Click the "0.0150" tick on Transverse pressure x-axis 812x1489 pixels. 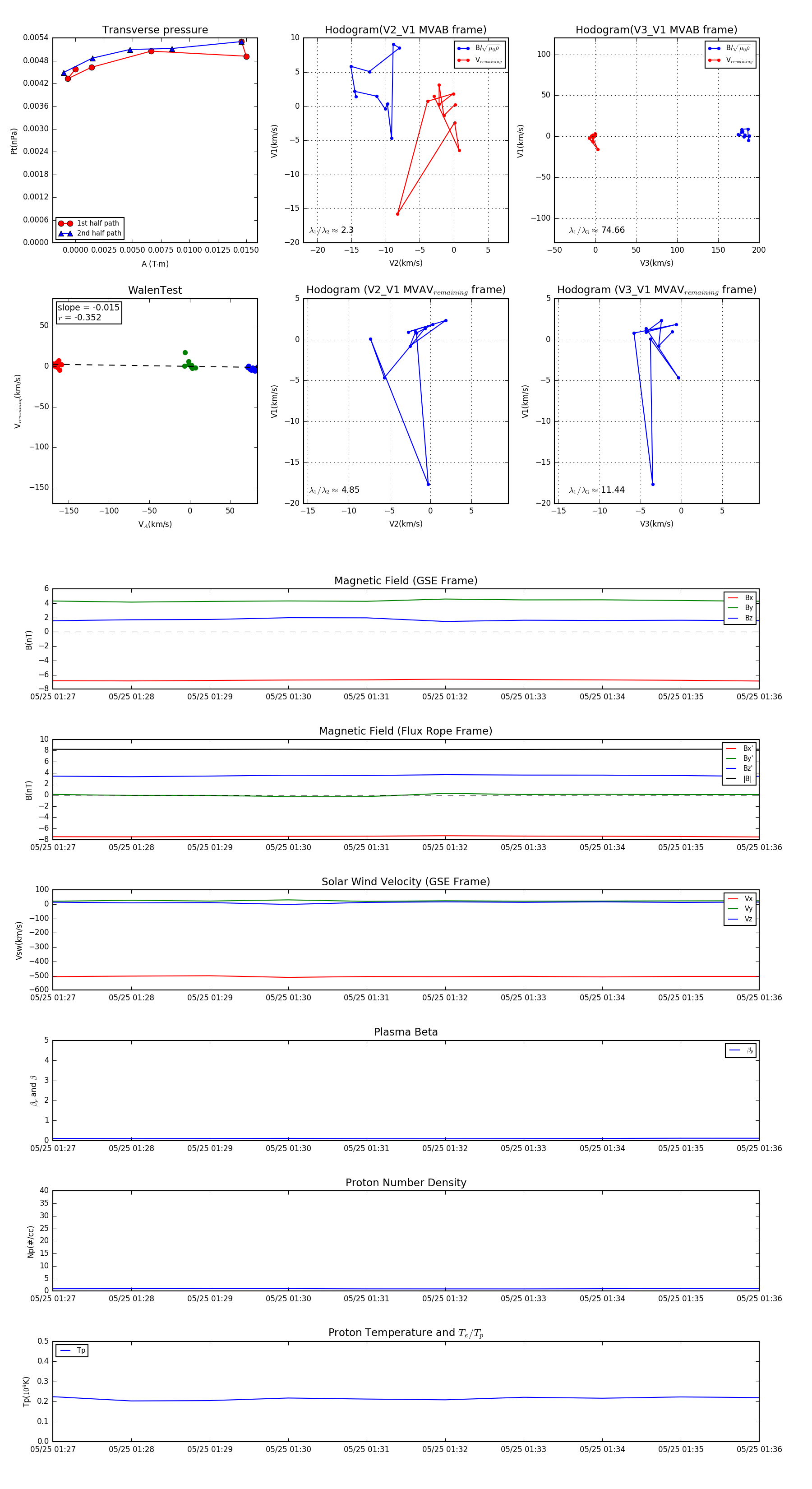[x=246, y=250]
